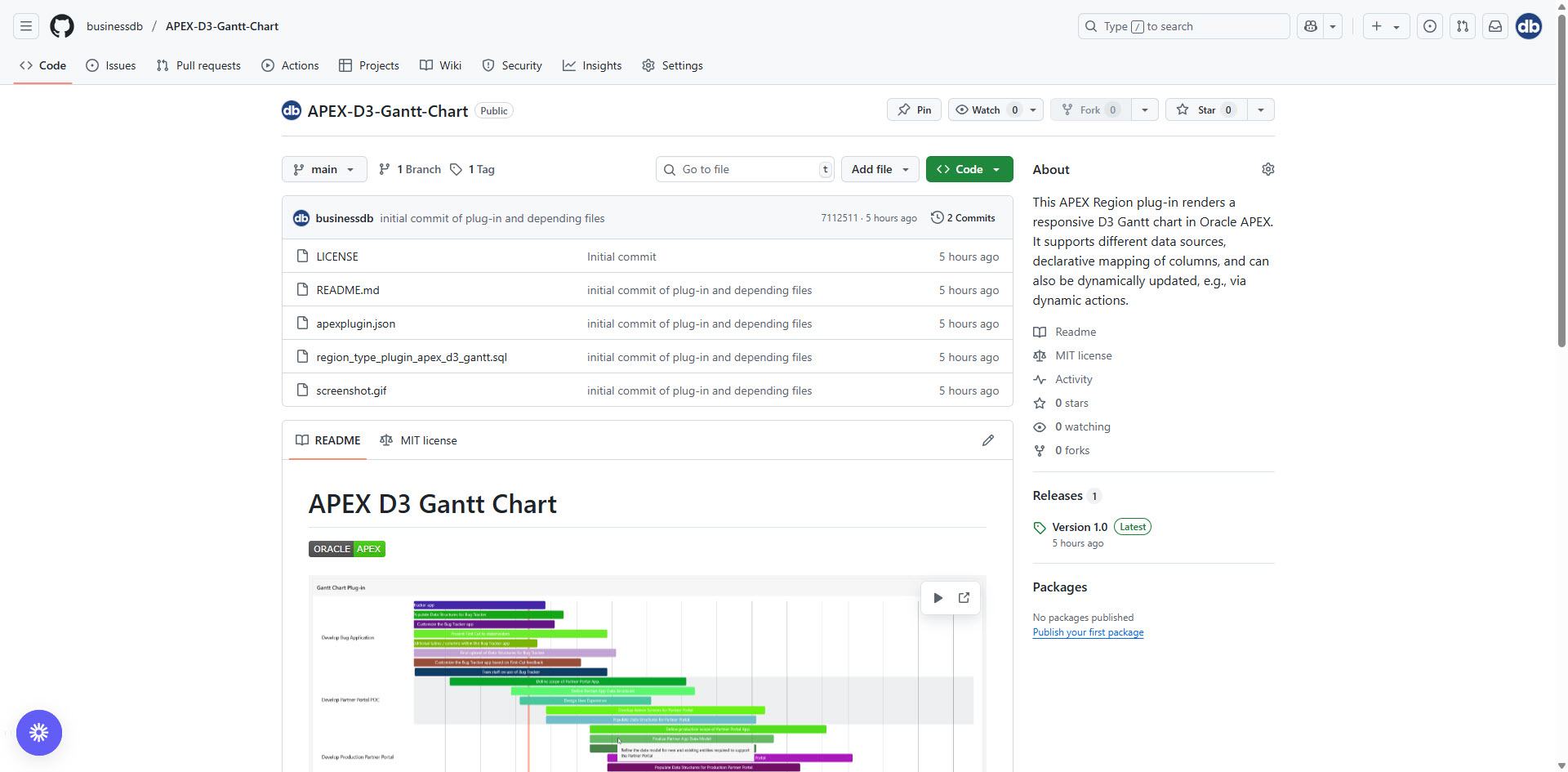Open the 2 Commits history link

click(x=963, y=218)
